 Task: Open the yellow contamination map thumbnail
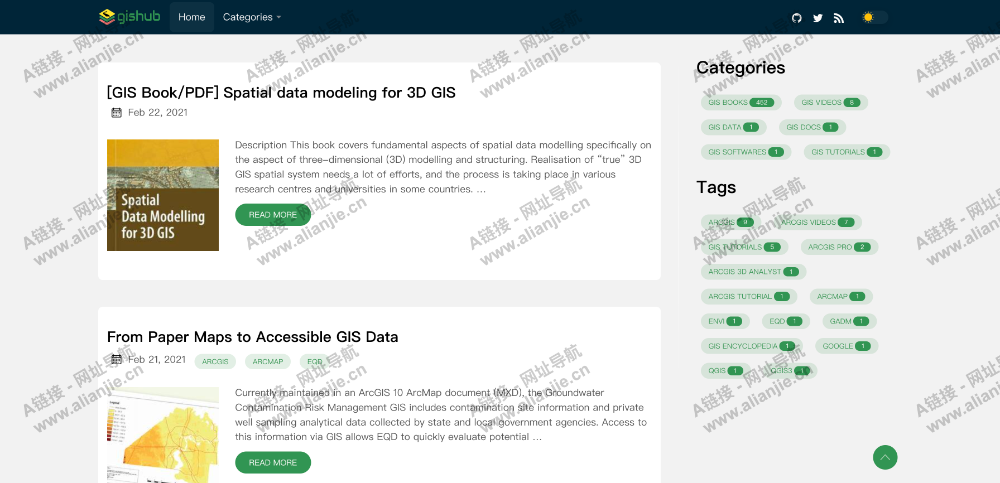[163, 435]
